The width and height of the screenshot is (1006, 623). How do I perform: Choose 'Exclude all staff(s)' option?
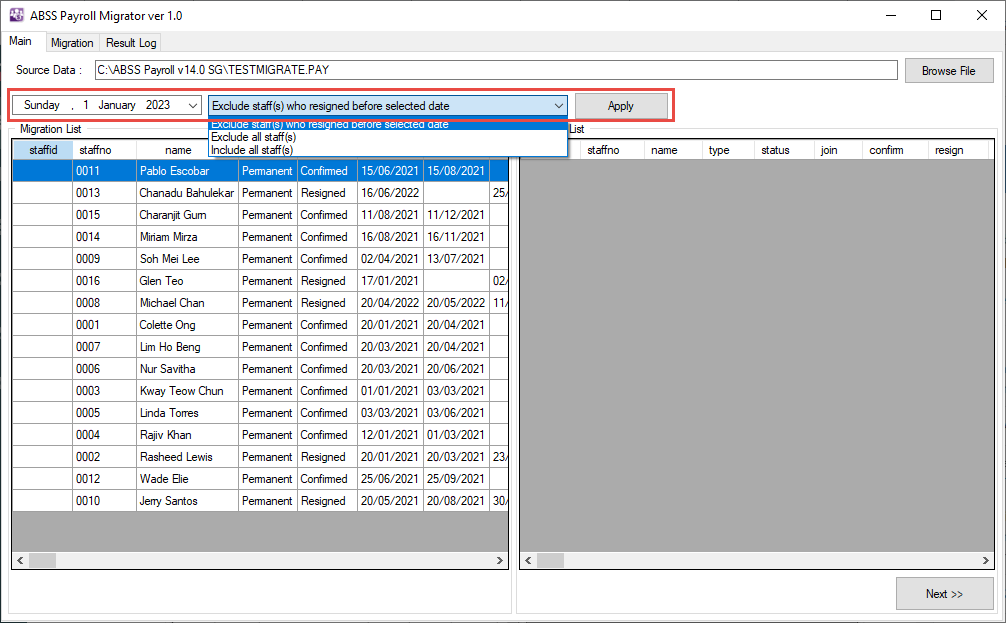[x=388, y=137]
